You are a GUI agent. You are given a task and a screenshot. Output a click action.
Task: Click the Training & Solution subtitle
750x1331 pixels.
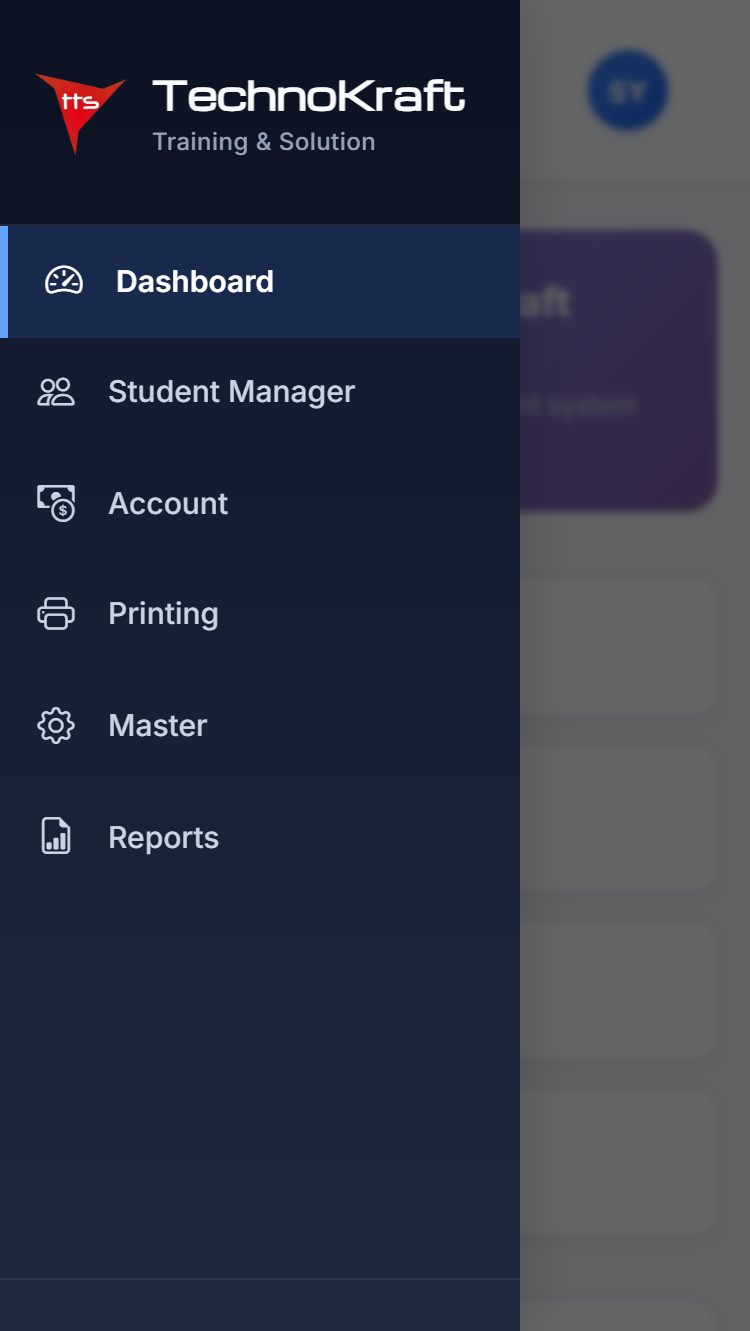tap(264, 142)
